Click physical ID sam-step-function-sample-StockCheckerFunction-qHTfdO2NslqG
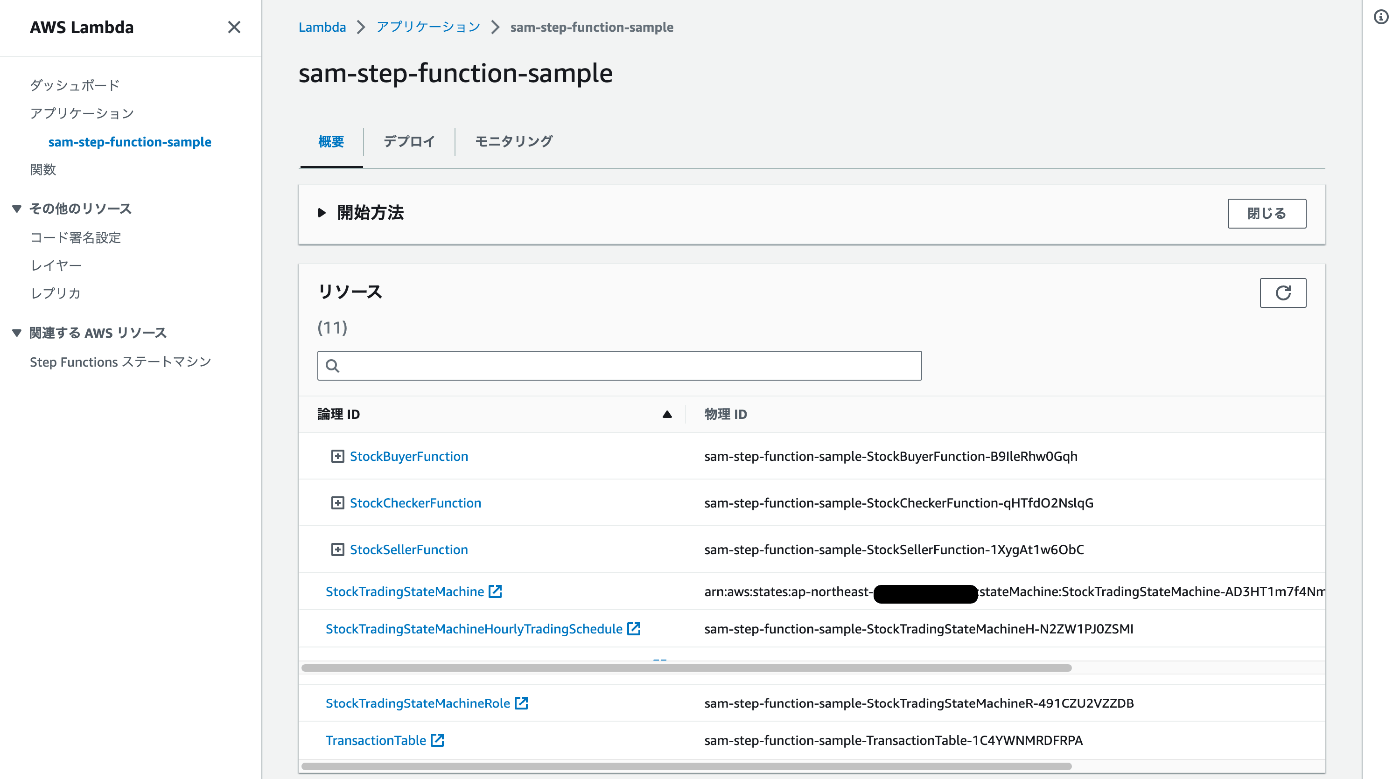This screenshot has height=779, width=1400. coord(899,503)
